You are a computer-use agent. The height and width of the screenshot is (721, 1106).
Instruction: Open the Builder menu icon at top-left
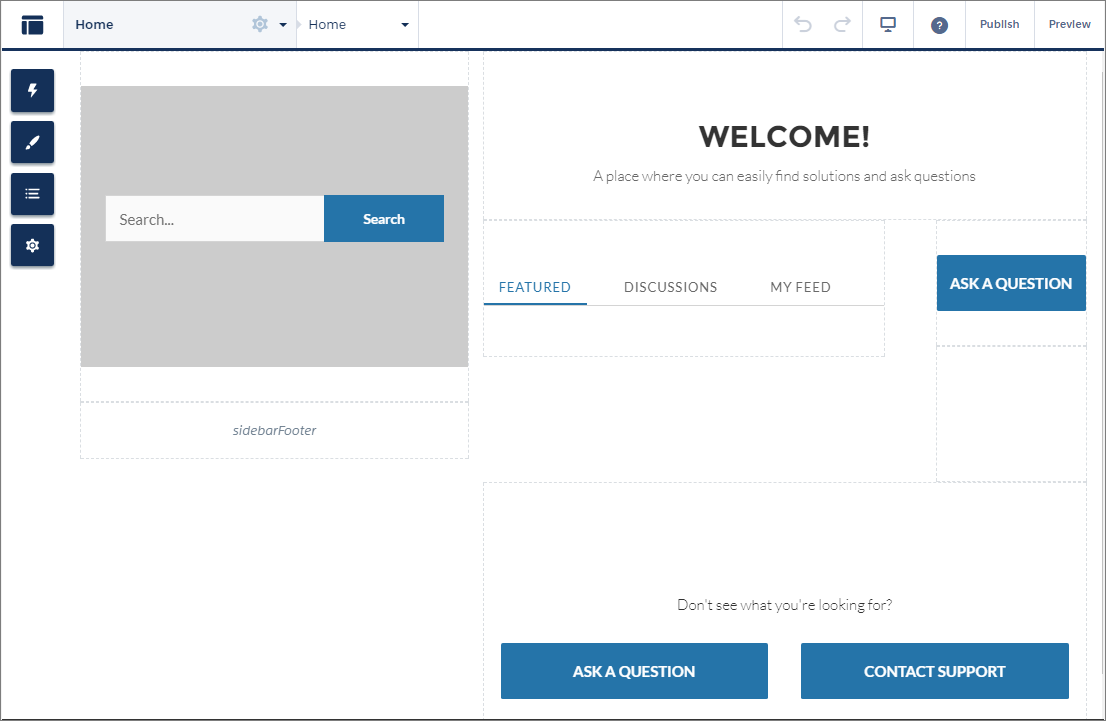click(32, 25)
